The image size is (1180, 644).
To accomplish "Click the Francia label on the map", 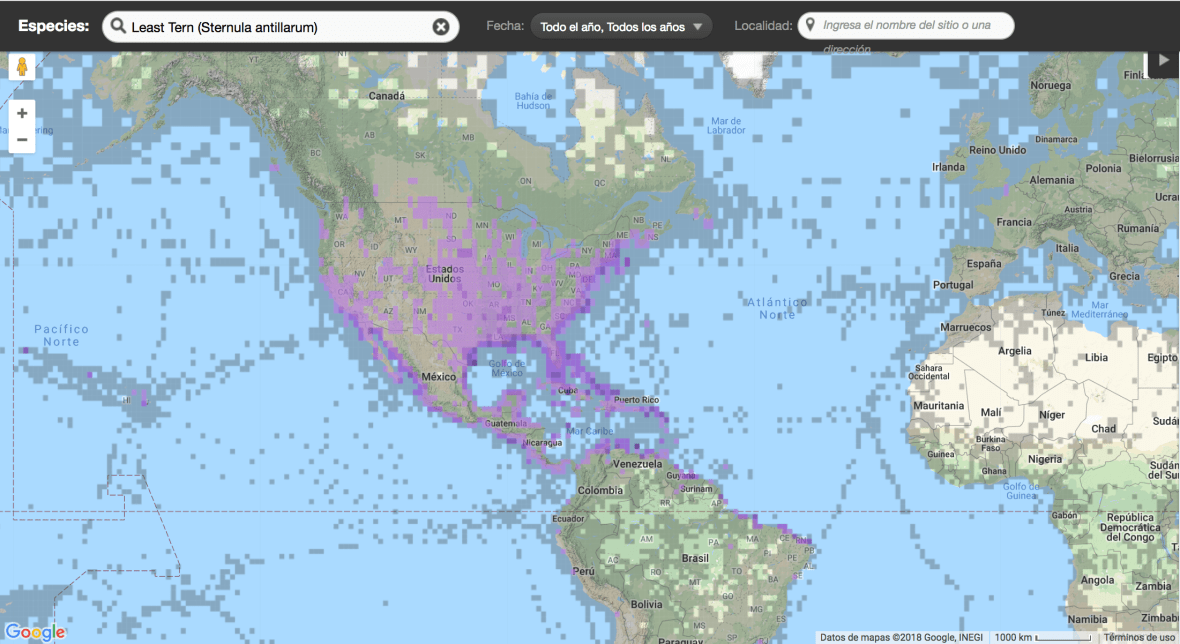I will click(1014, 223).
